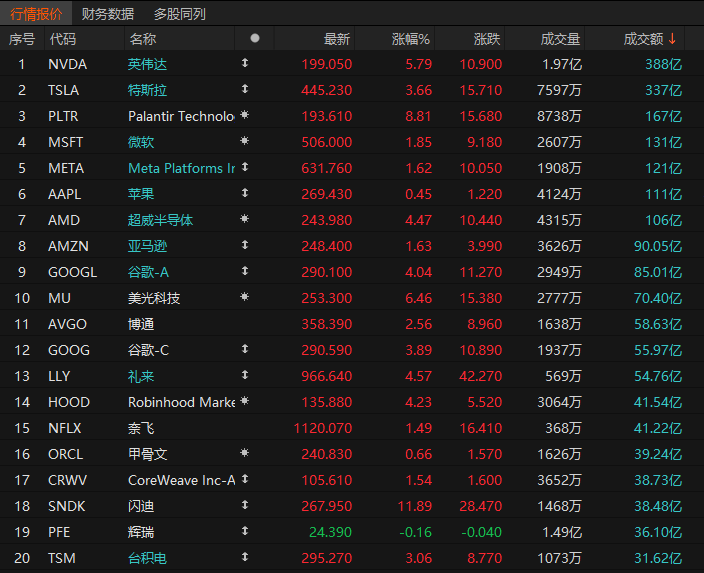704x573 pixels.
Task: Open the 行情报价 tab
Action: coord(36,14)
